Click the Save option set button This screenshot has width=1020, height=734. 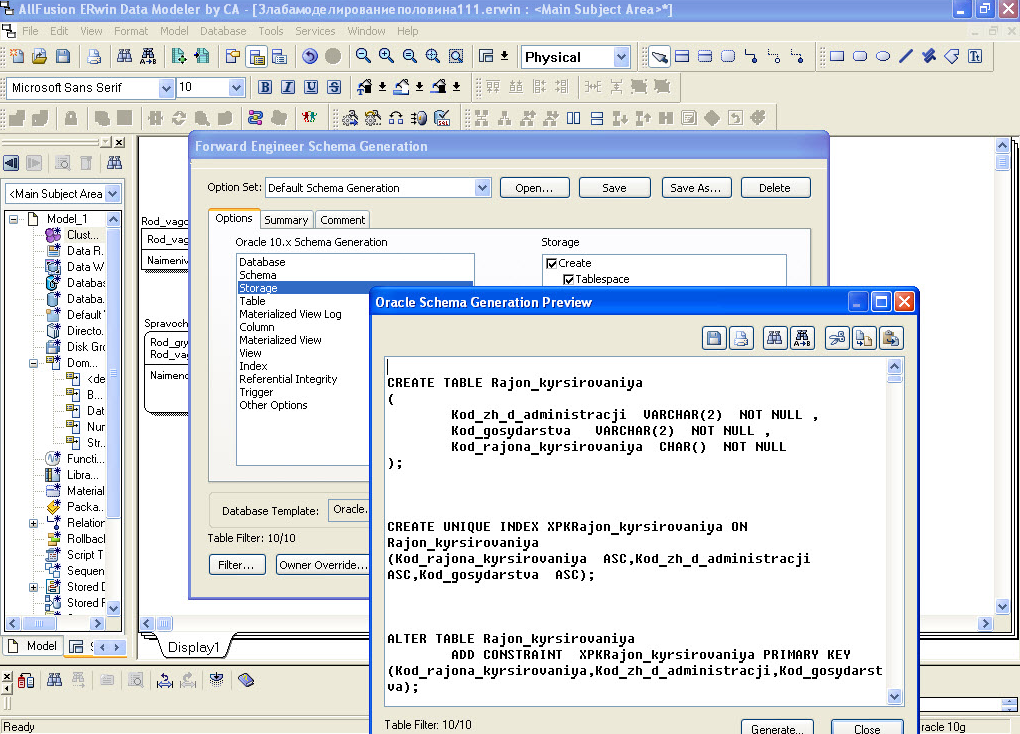click(614, 188)
